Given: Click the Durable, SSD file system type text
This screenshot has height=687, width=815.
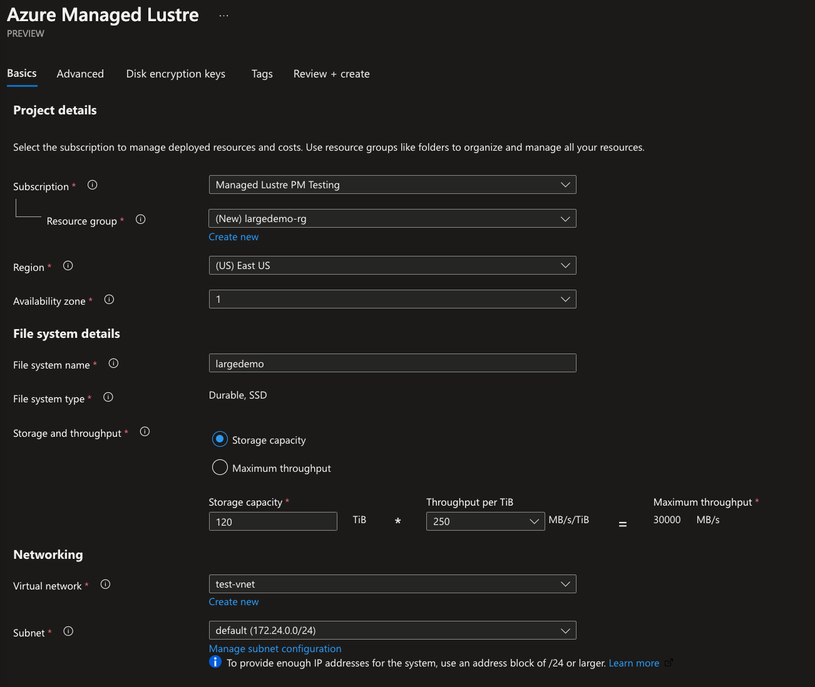Looking at the screenshot, I should click(x=238, y=395).
